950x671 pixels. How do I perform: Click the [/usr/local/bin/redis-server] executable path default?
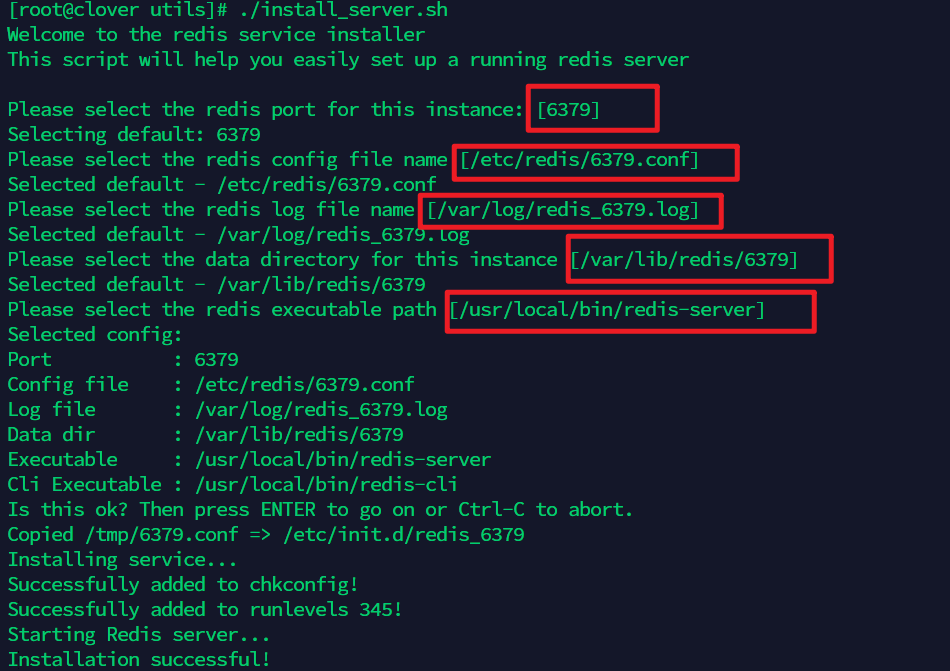606,310
